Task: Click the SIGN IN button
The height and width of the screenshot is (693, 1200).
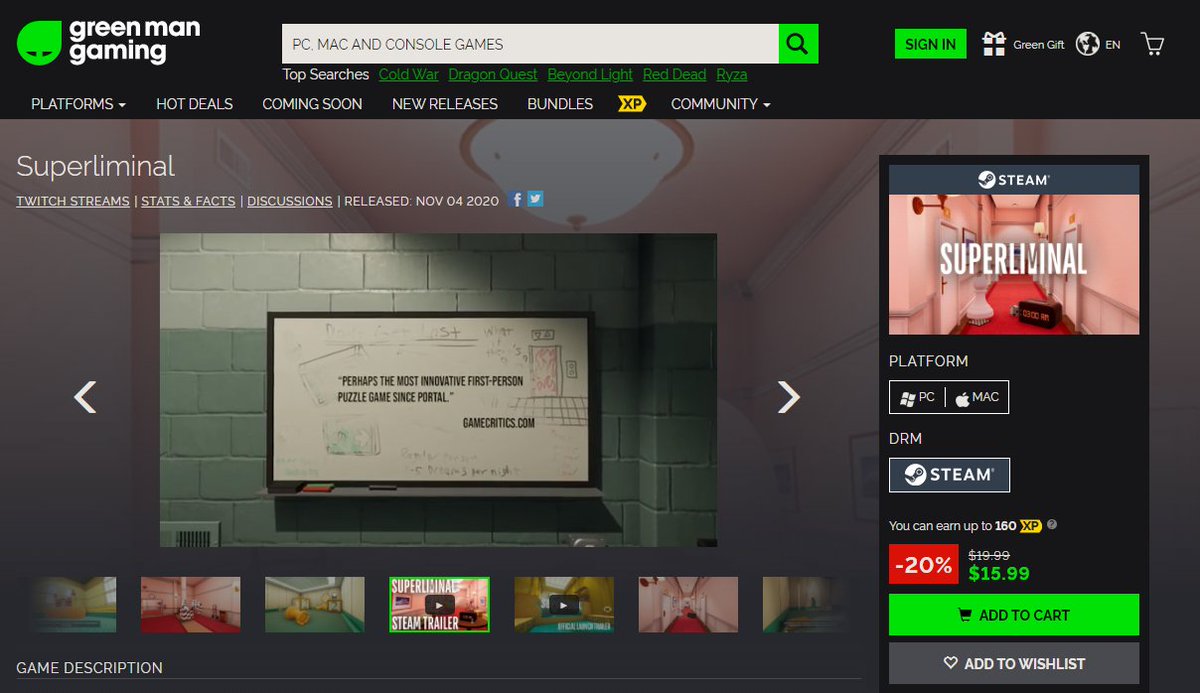Action: [x=930, y=44]
